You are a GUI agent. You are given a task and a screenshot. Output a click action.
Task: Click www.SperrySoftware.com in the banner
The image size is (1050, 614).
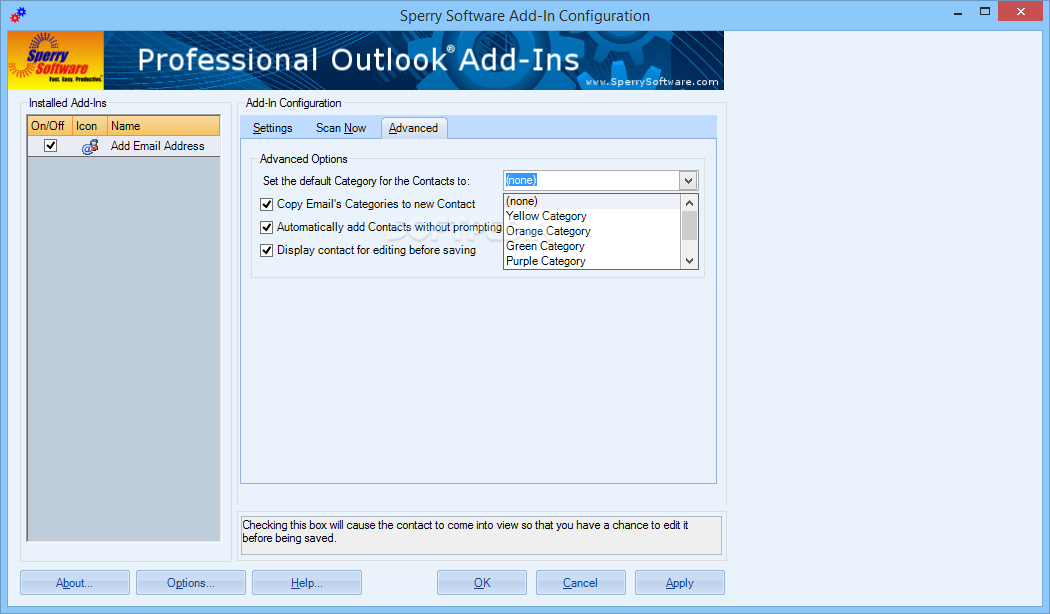[x=652, y=82]
